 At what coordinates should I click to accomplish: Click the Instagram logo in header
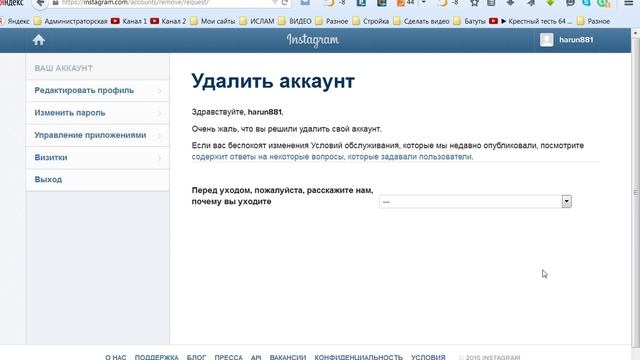[x=313, y=40]
